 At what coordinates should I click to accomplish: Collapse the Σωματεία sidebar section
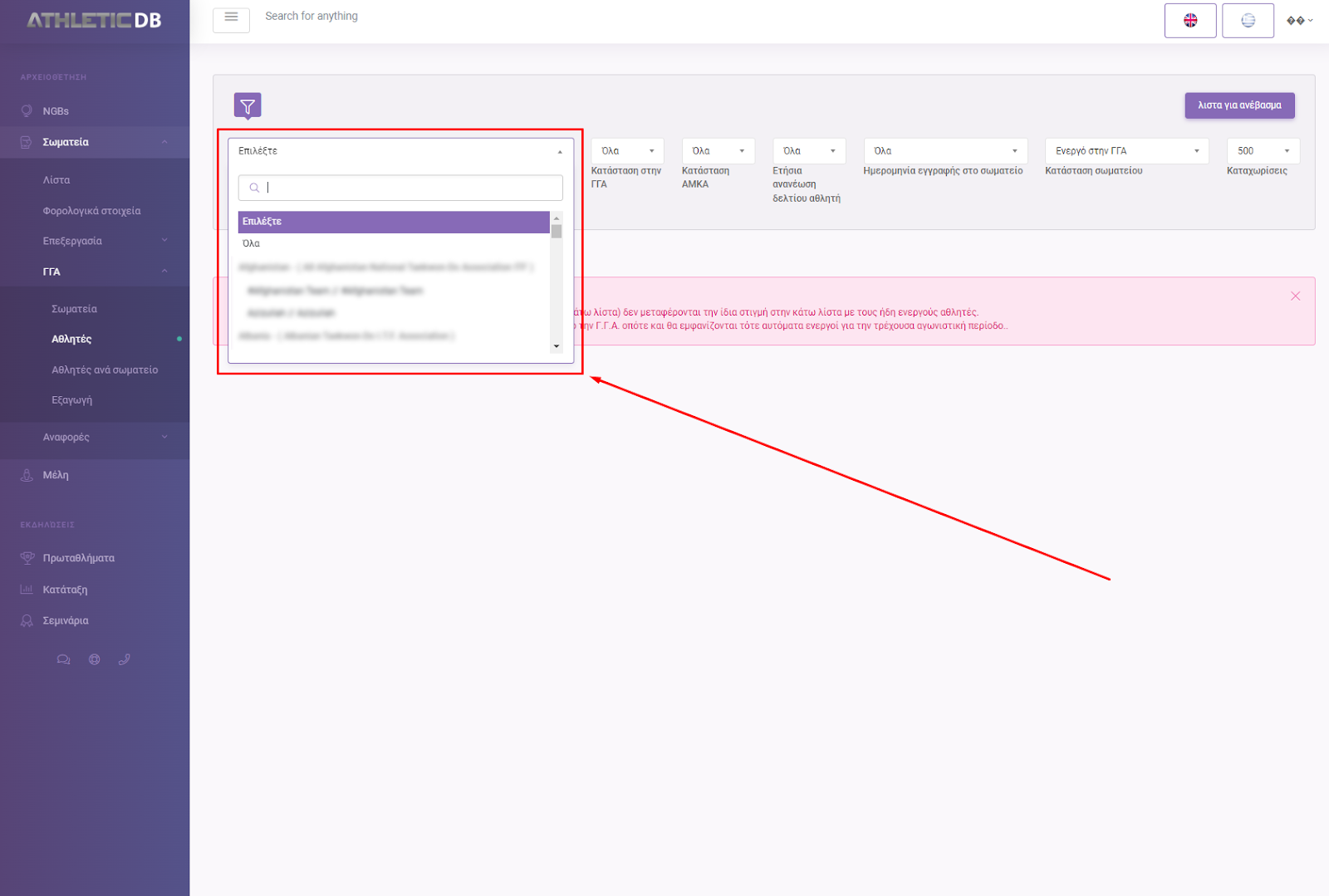pos(164,142)
